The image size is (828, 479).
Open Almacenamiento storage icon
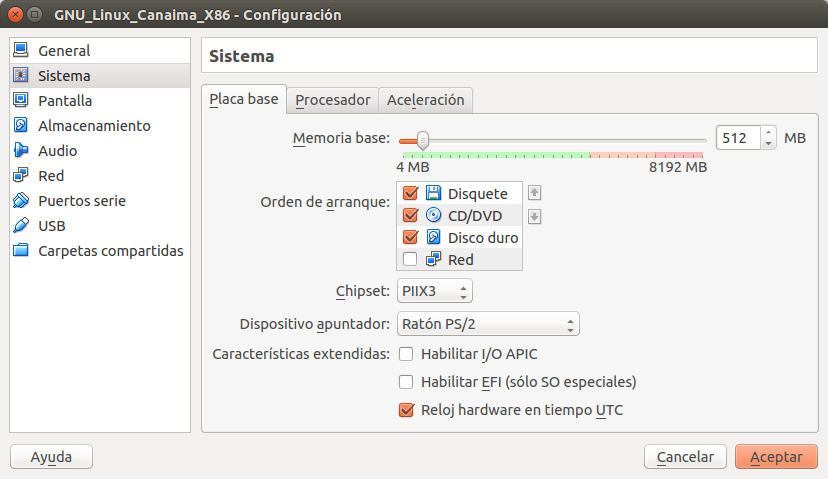click(x=20, y=126)
